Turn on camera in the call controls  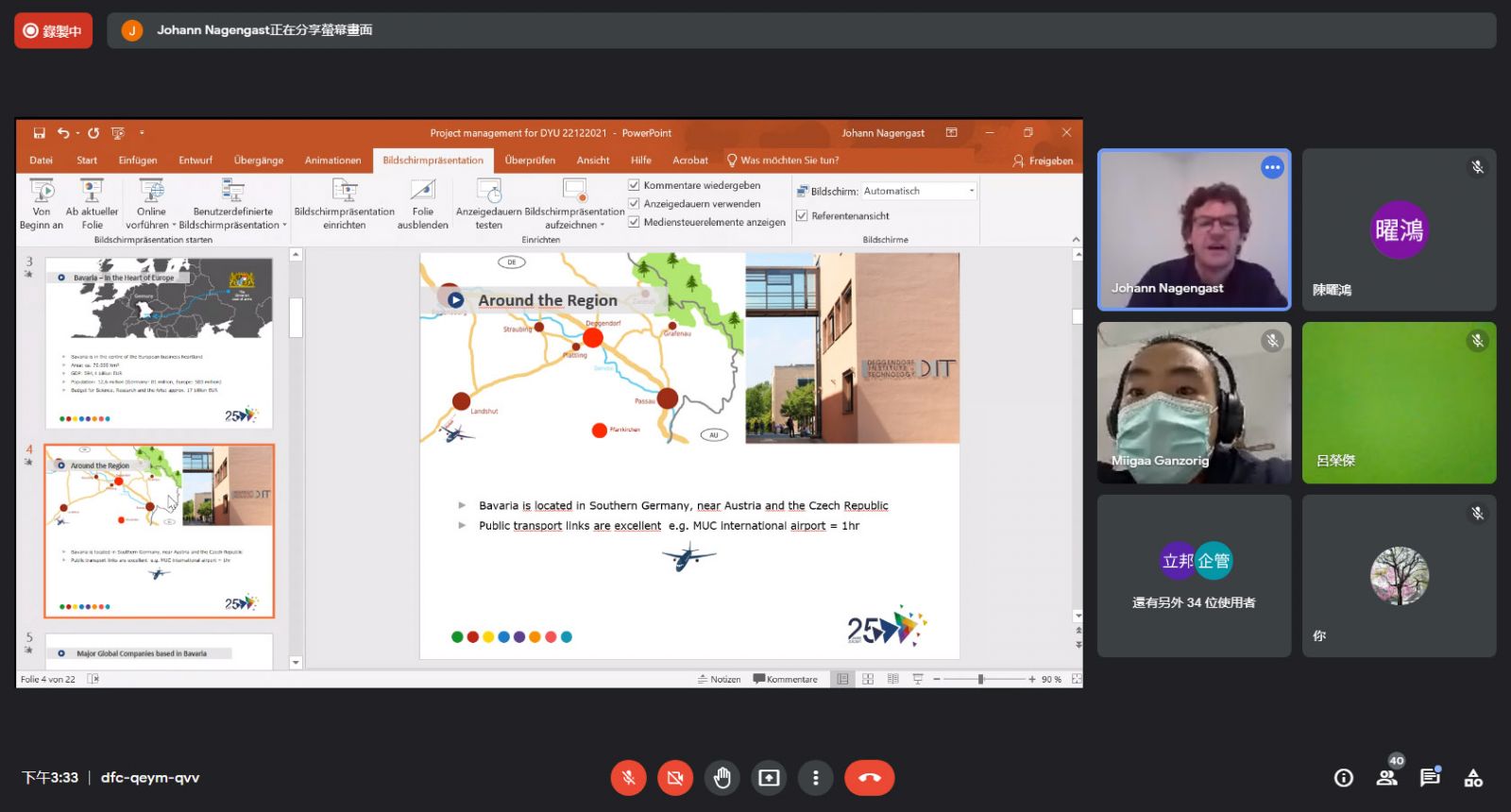coord(675,778)
